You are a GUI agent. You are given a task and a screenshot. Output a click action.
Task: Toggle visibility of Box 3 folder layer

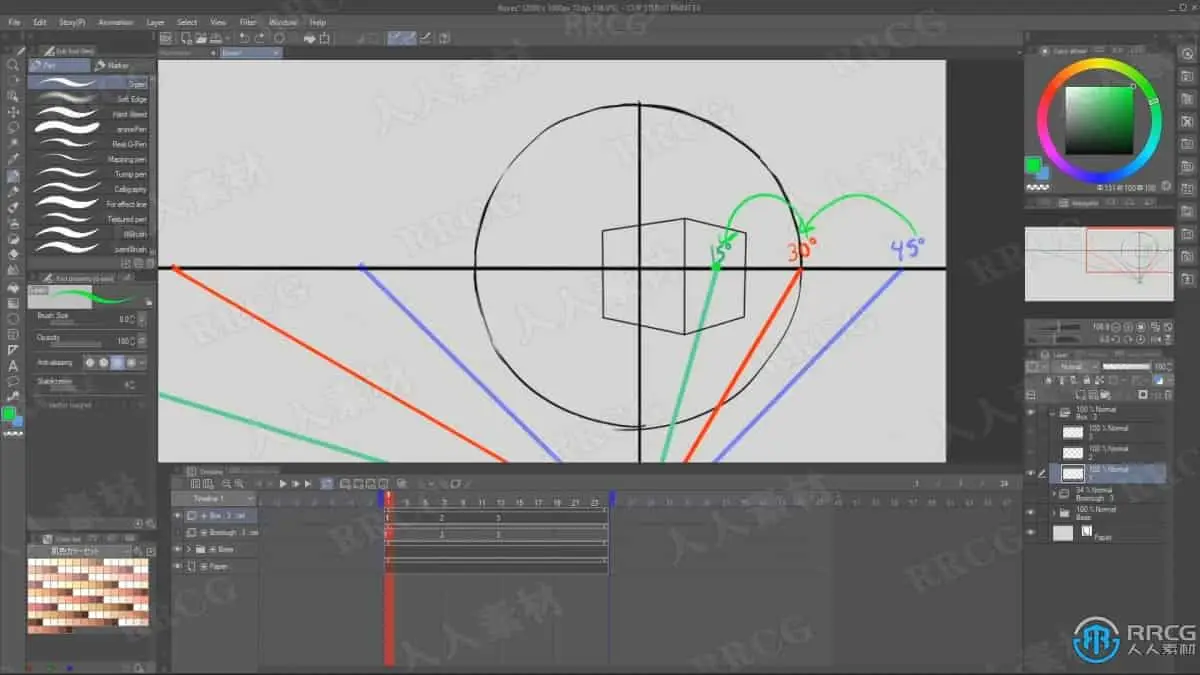pyautogui.click(x=1031, y=412)
